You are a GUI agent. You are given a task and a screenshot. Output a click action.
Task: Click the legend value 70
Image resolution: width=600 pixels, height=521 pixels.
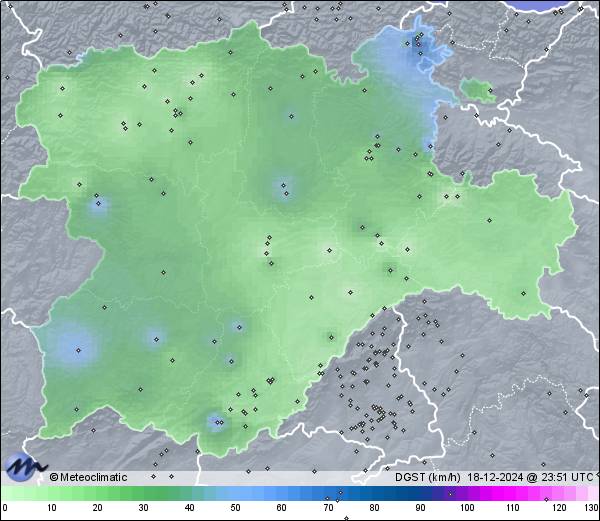(x=328, y=508)
